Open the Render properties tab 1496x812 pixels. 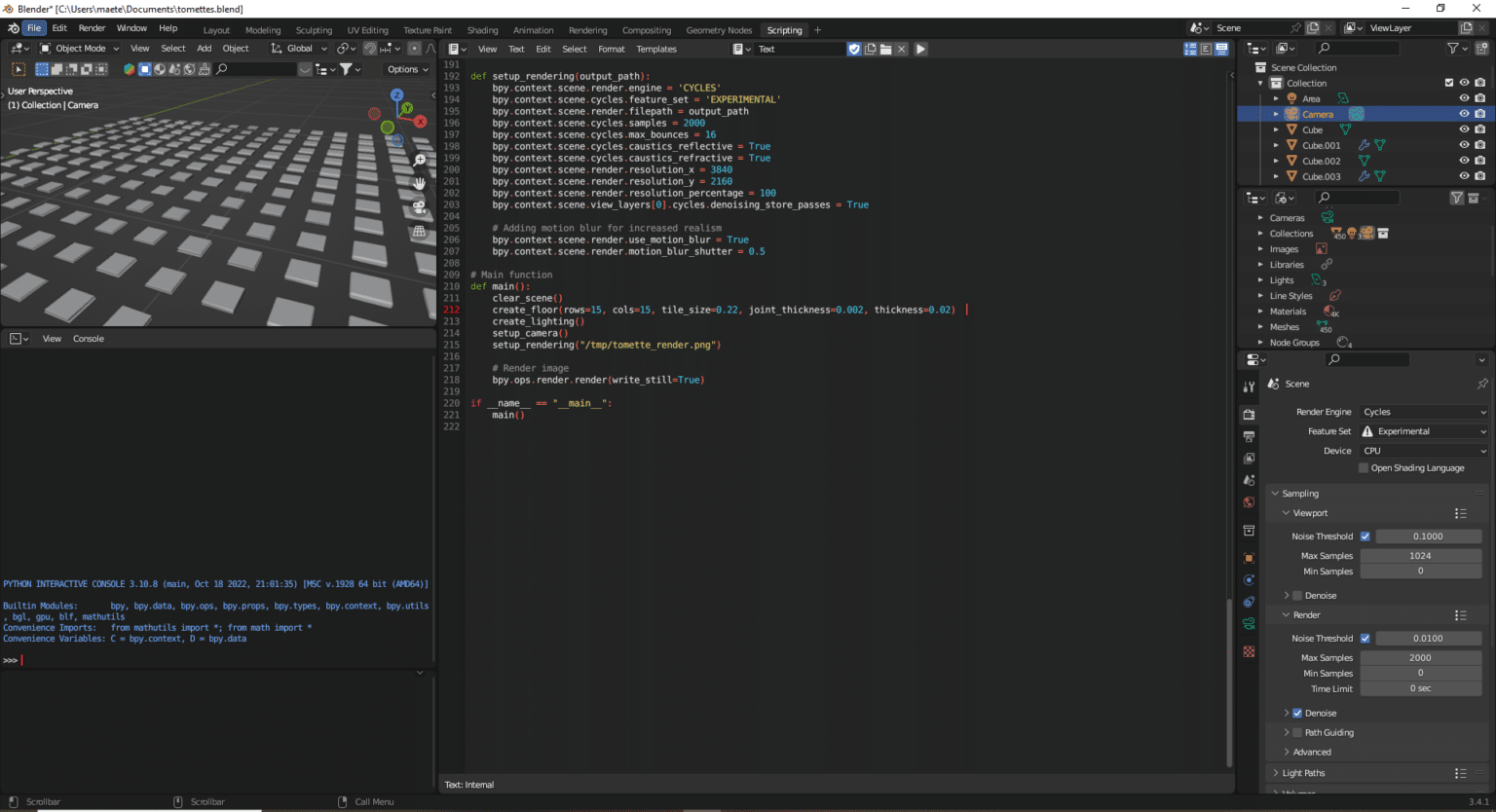(x=1249, y=413)
